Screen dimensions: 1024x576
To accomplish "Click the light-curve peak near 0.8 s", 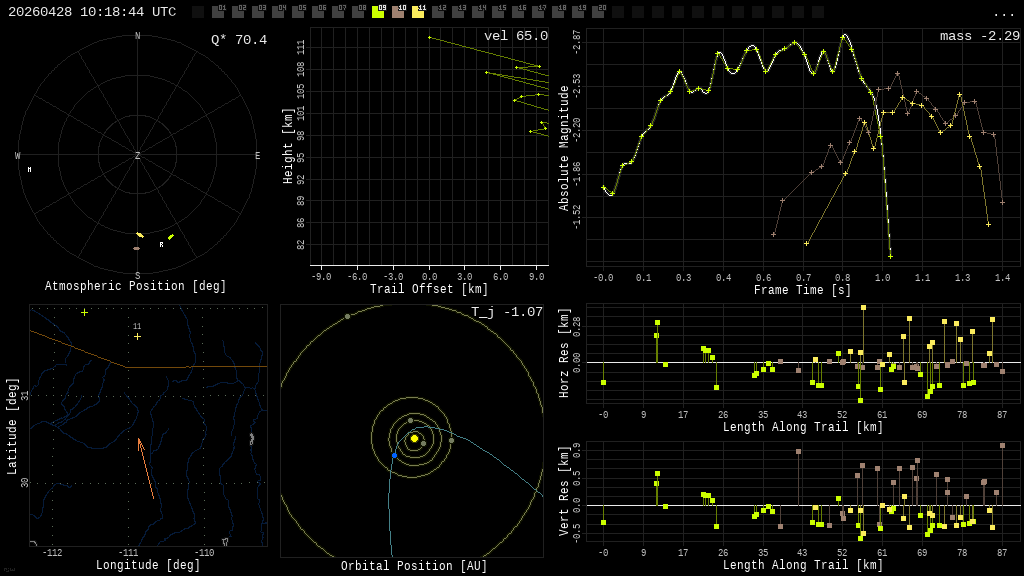I will [x=844, y=35].
